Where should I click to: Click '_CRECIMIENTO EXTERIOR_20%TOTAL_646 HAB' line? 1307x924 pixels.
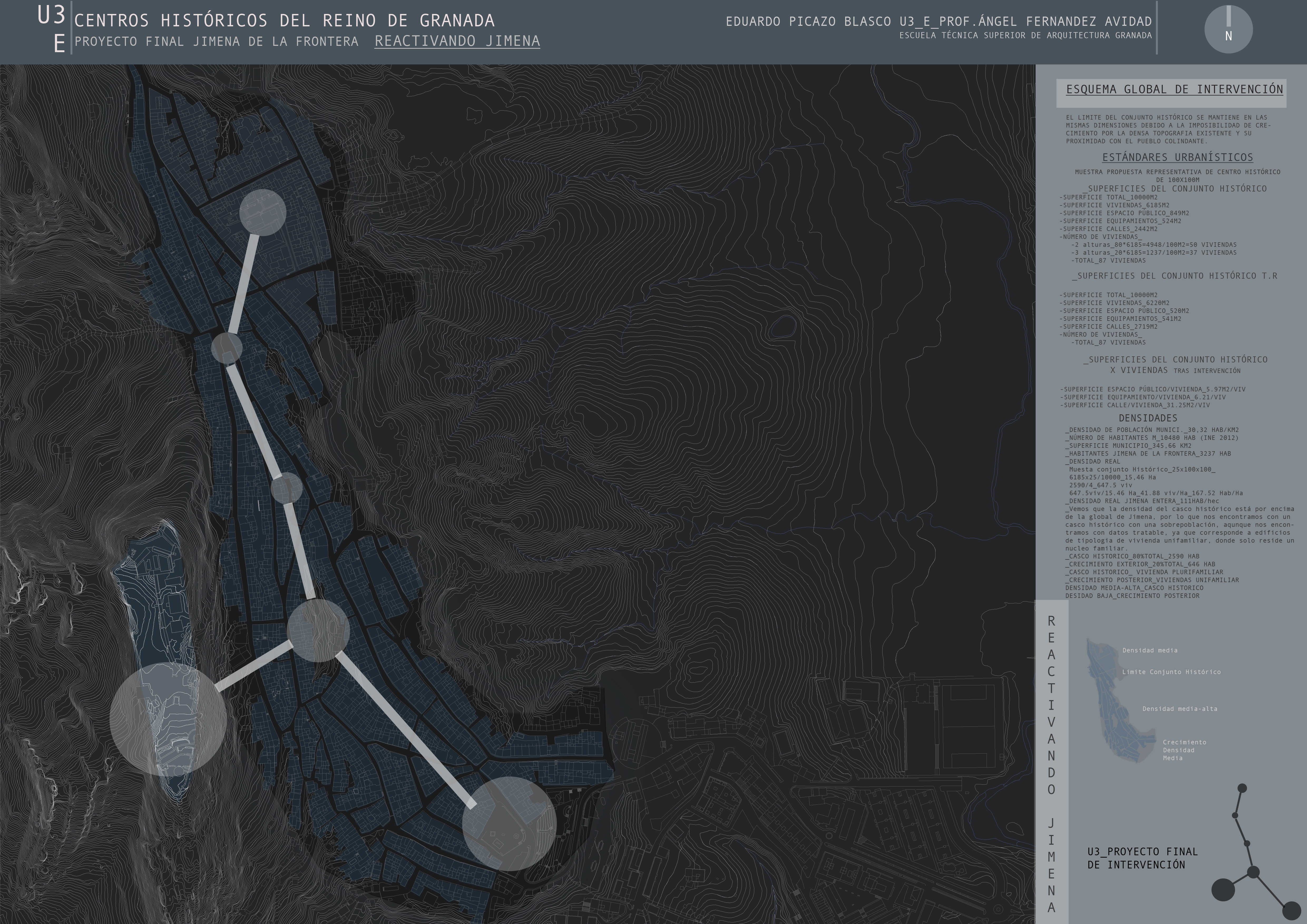click(x=1140, y=564)
